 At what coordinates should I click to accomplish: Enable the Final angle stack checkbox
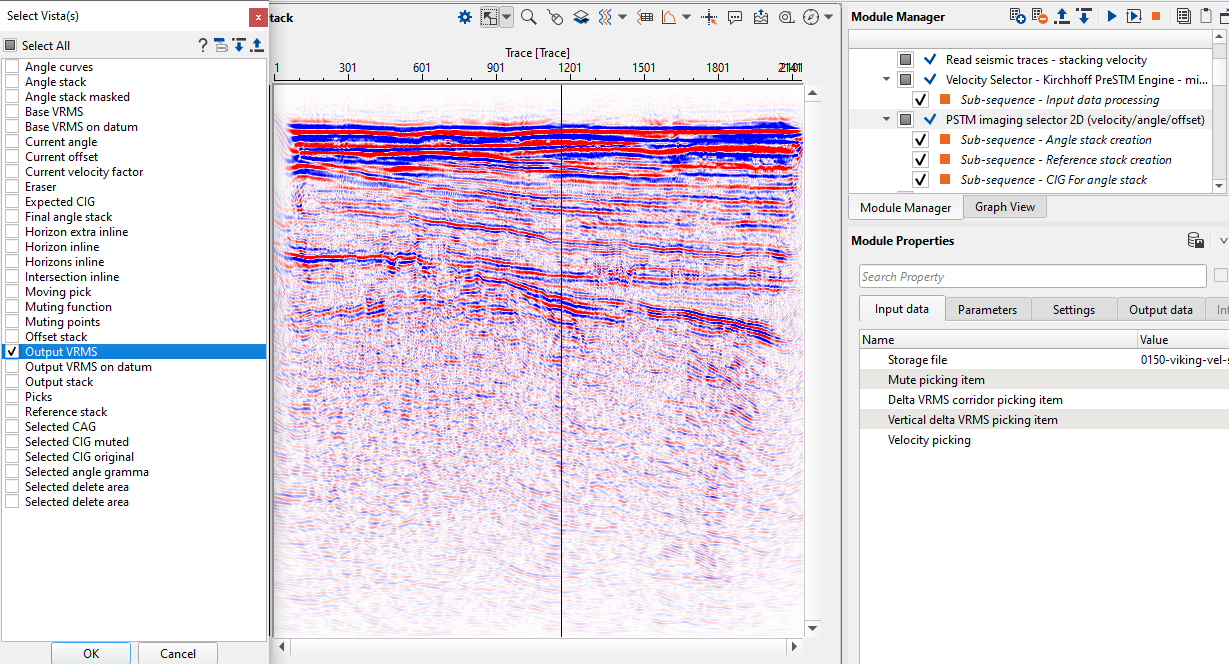click(12, 217)
